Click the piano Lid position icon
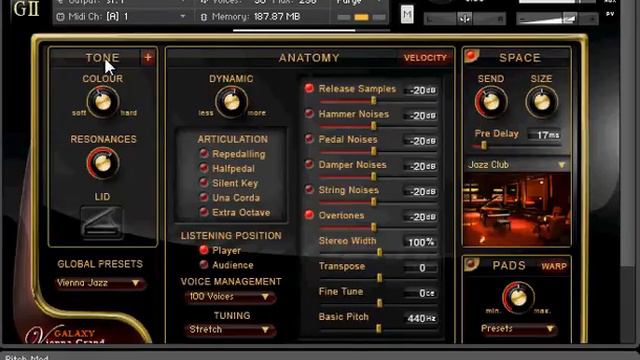The height and width of the screenshot is (360, 640). coord(102,222)
